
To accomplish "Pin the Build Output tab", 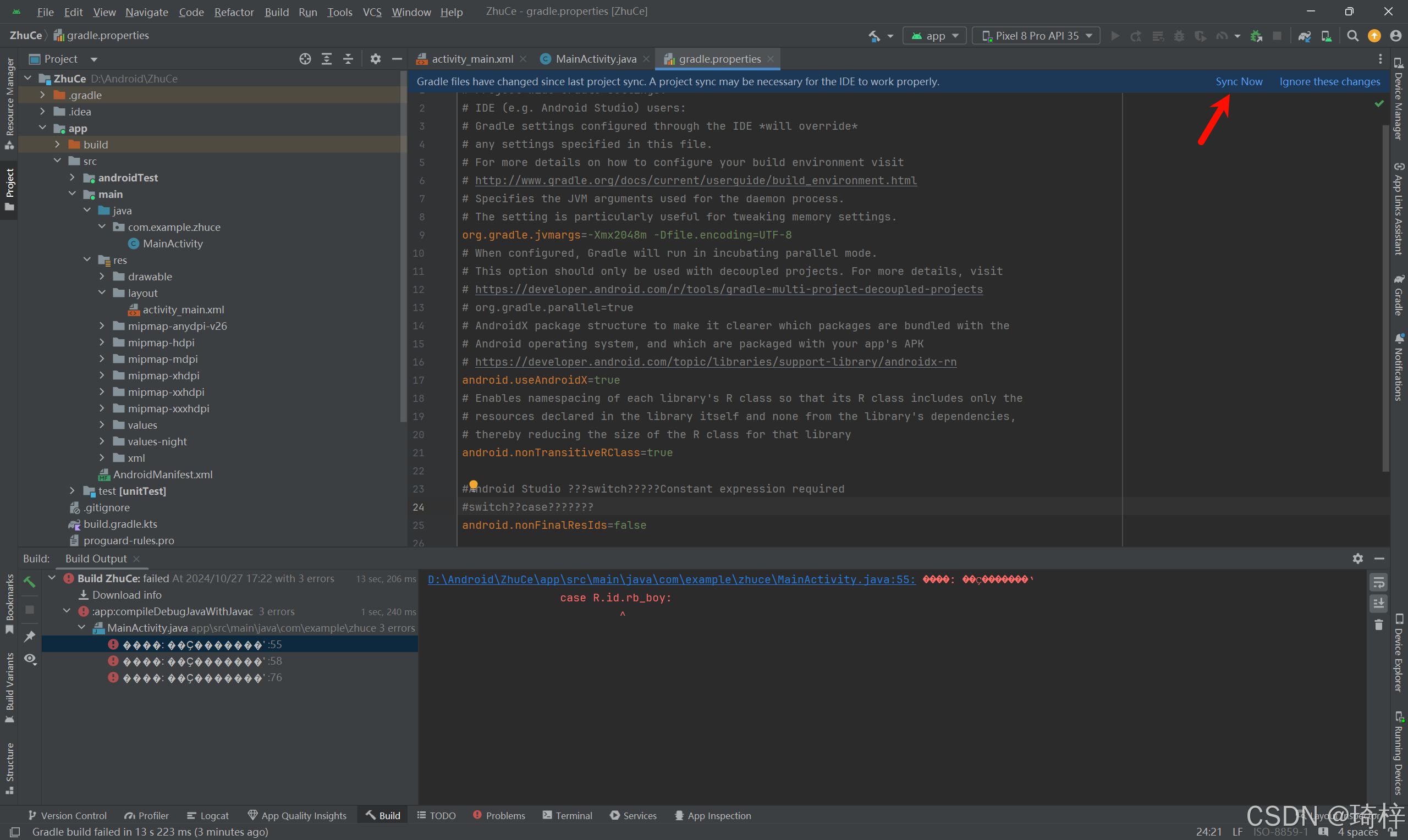I will [x=30, y=636].
